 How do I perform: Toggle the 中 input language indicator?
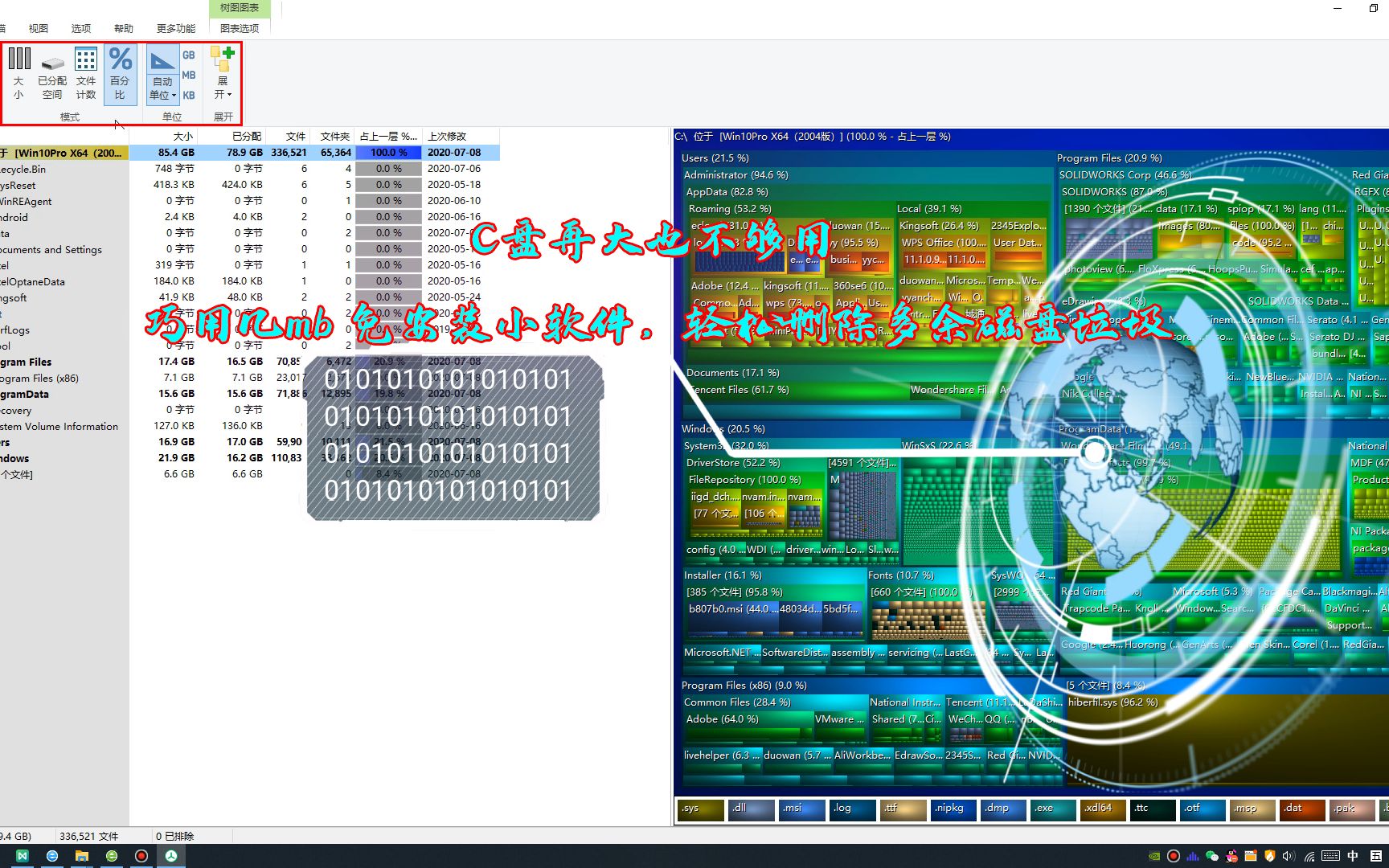1353,857
